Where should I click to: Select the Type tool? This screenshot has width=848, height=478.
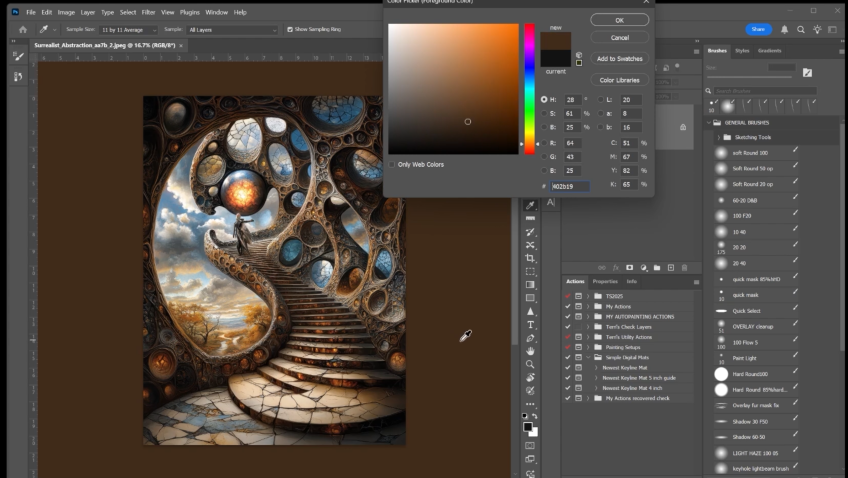(x=530, y=325)
